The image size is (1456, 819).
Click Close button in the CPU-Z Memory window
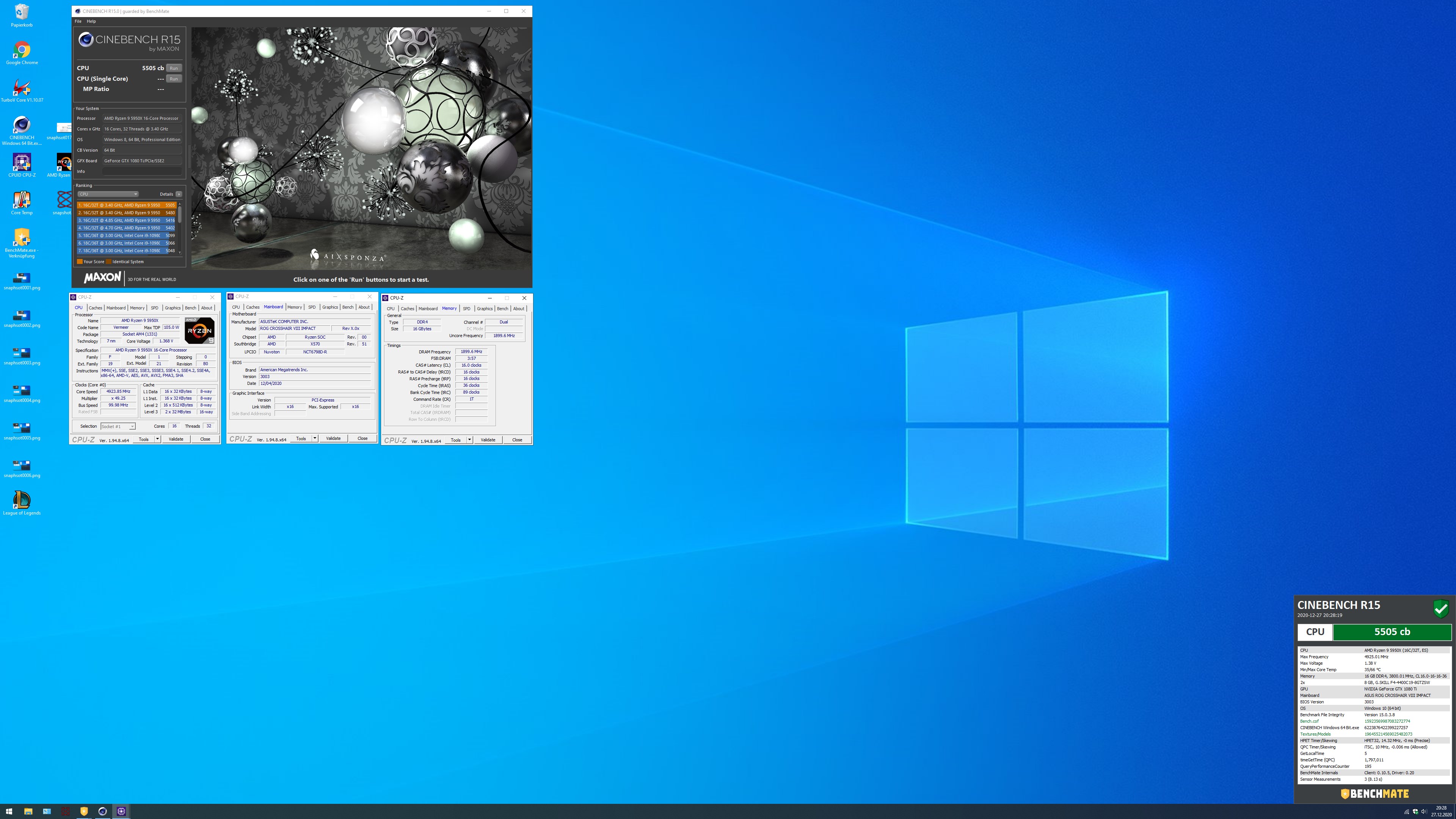[517, 440]
